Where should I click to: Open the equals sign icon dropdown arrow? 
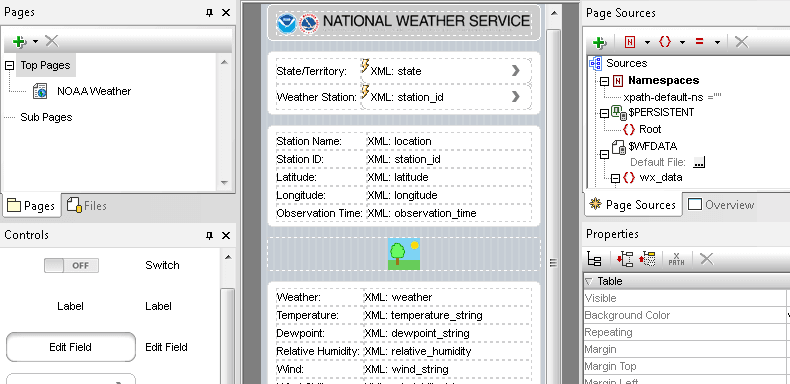tap(717, 42)
